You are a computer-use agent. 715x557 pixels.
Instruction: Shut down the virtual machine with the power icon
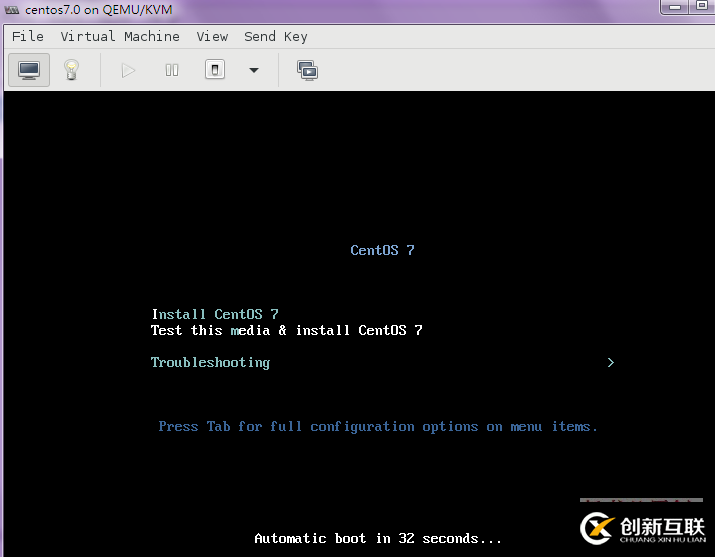pyautogui.click(x=215, y=70)
